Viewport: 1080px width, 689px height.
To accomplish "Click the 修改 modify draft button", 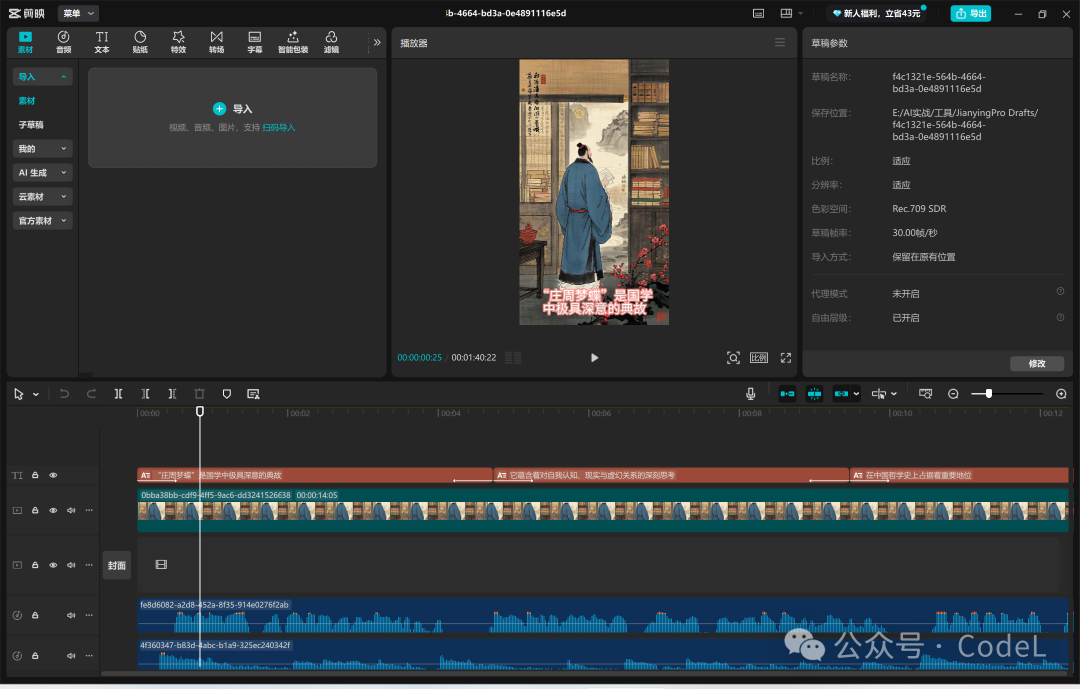I will 1037,363.
